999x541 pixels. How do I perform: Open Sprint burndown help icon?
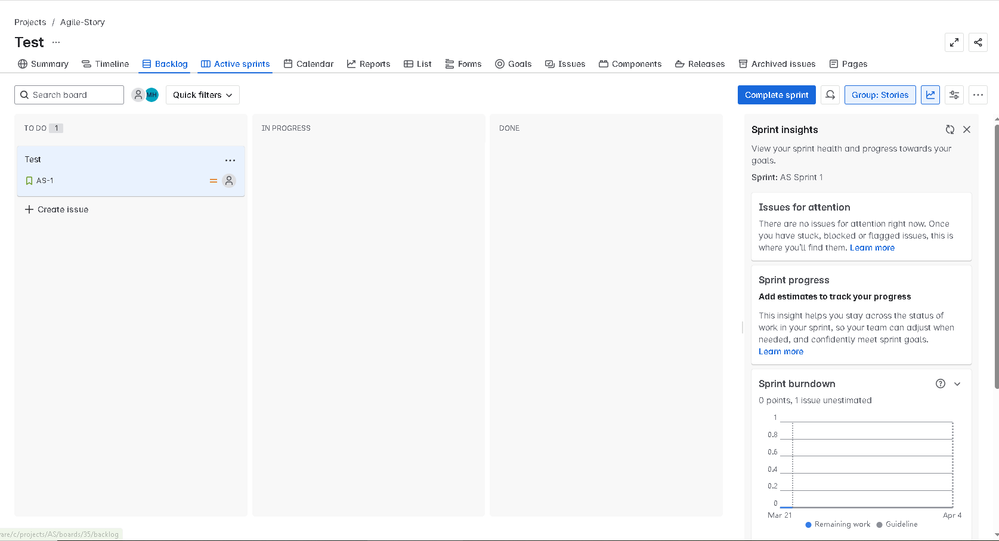click(940, 384)
